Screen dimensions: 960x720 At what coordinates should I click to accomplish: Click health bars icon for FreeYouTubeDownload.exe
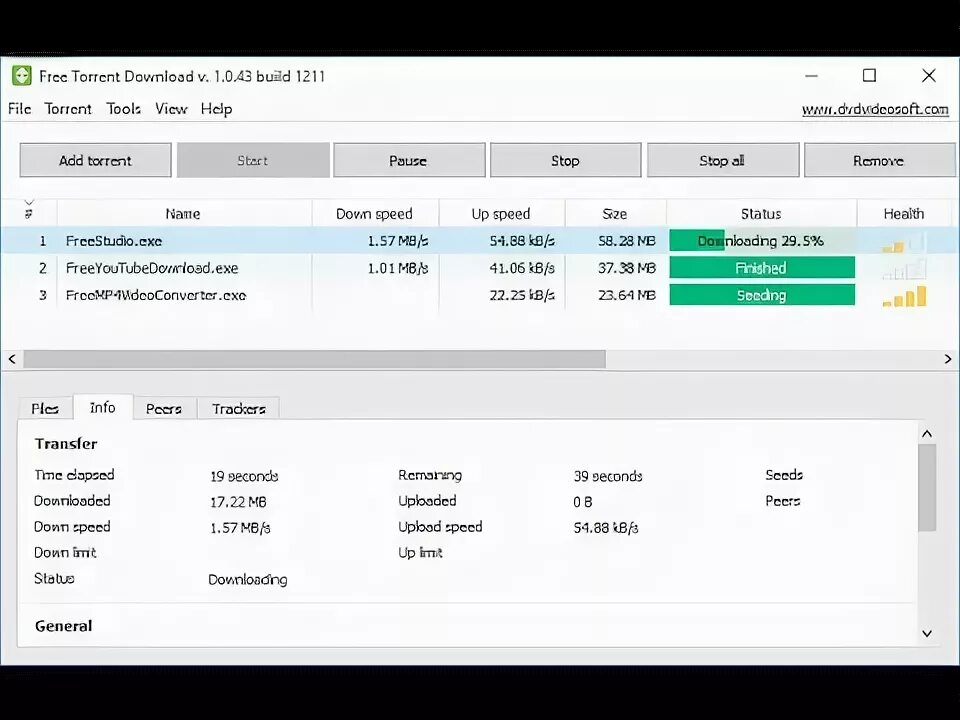coord(904,270)
